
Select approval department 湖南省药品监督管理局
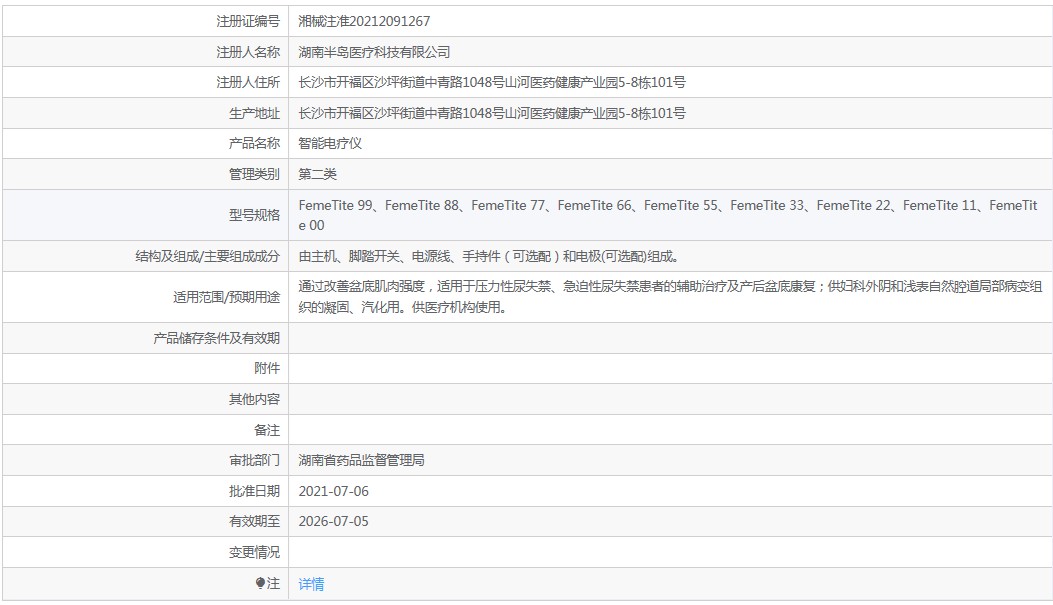tap(361, 461)
